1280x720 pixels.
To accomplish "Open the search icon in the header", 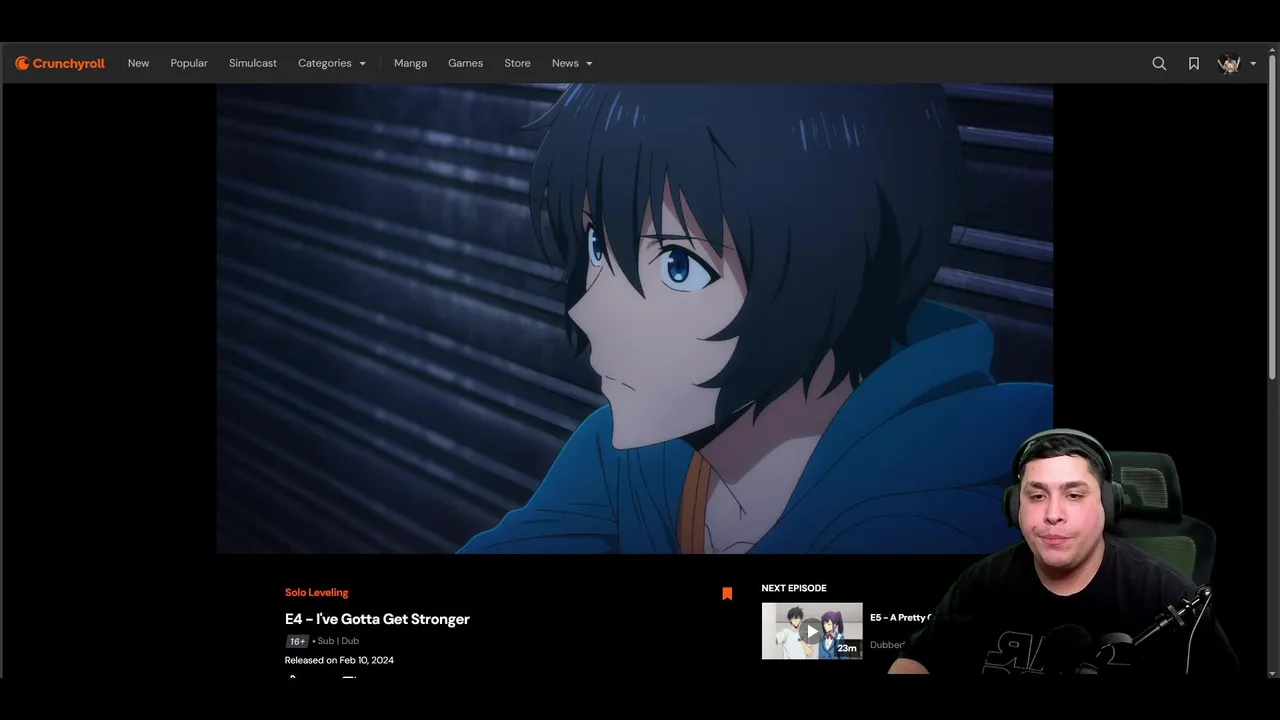I will pyautogui.click(x=1159, y=63).
